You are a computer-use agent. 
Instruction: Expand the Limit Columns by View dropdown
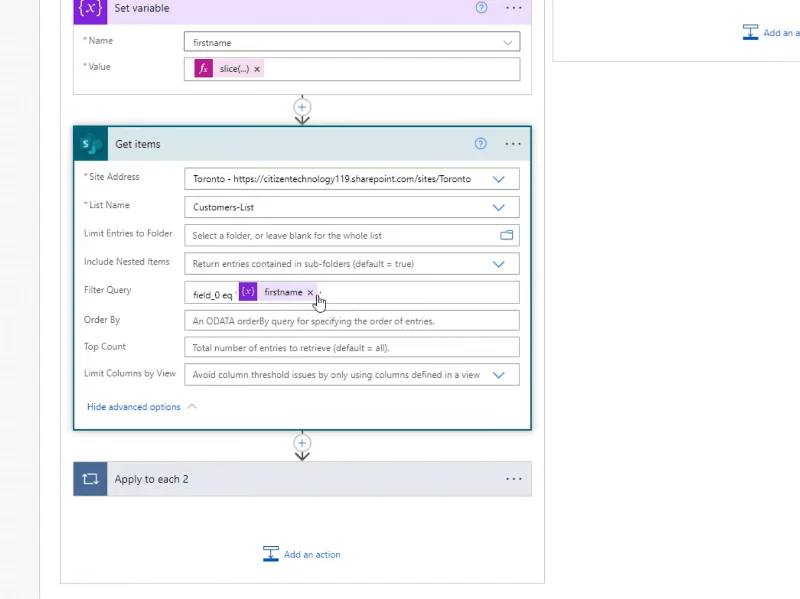coord(498,375)
